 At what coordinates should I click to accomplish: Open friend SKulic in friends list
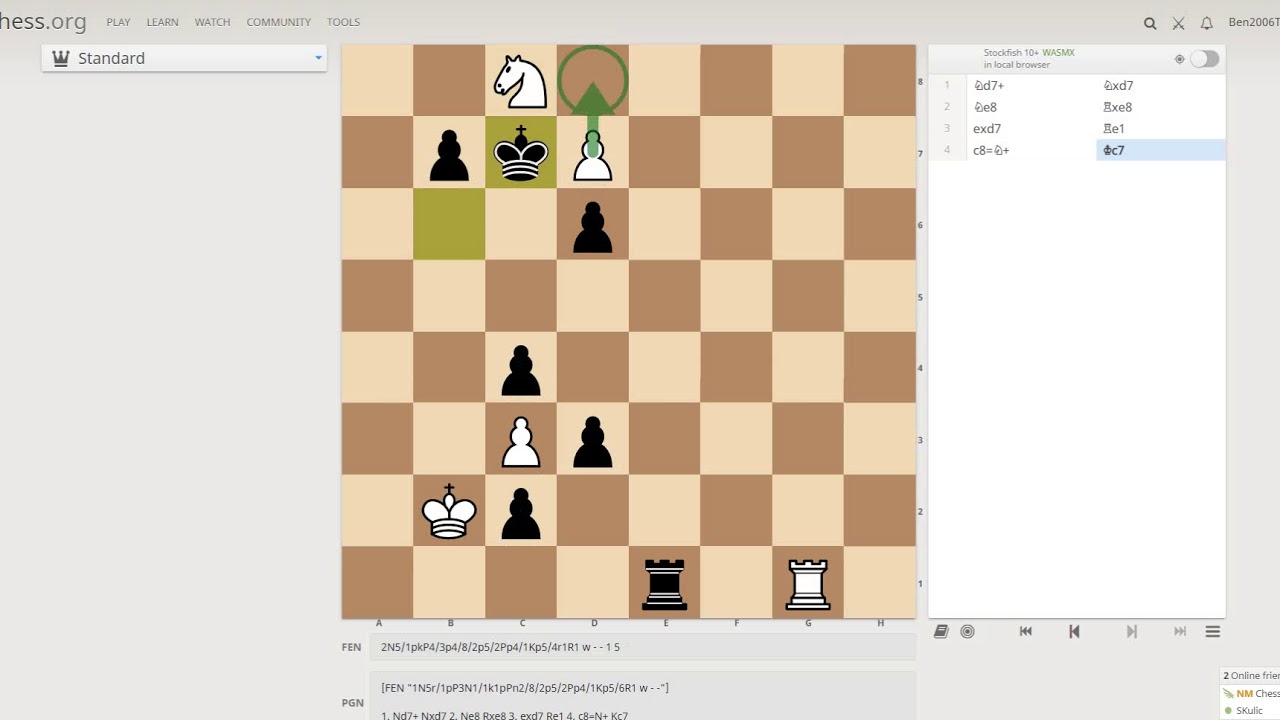[1249, 711]
